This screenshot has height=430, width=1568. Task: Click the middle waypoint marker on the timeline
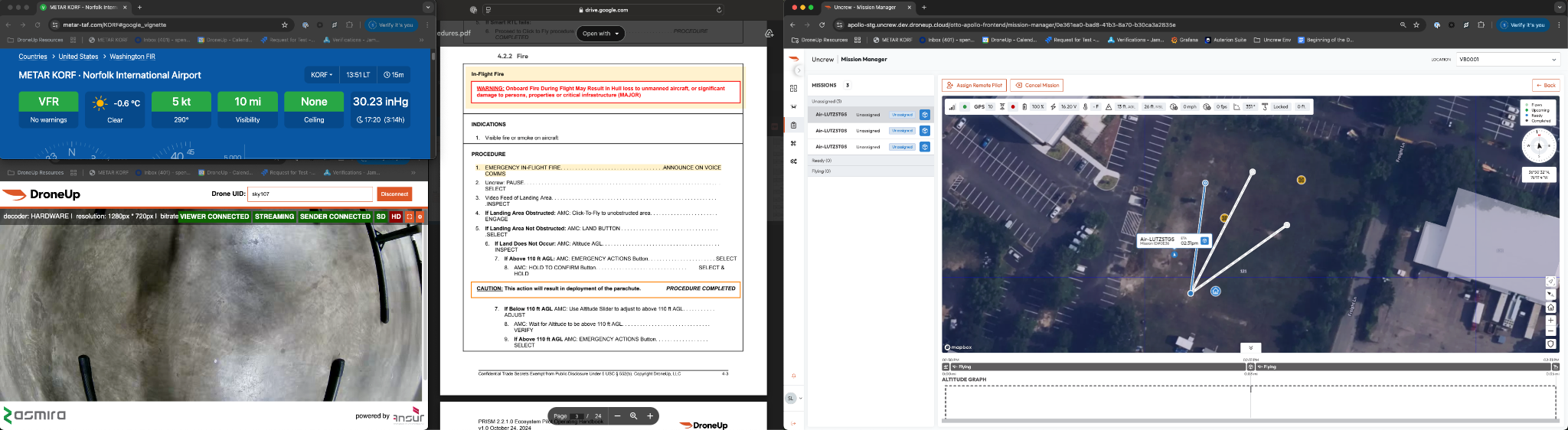[1251, 367]
